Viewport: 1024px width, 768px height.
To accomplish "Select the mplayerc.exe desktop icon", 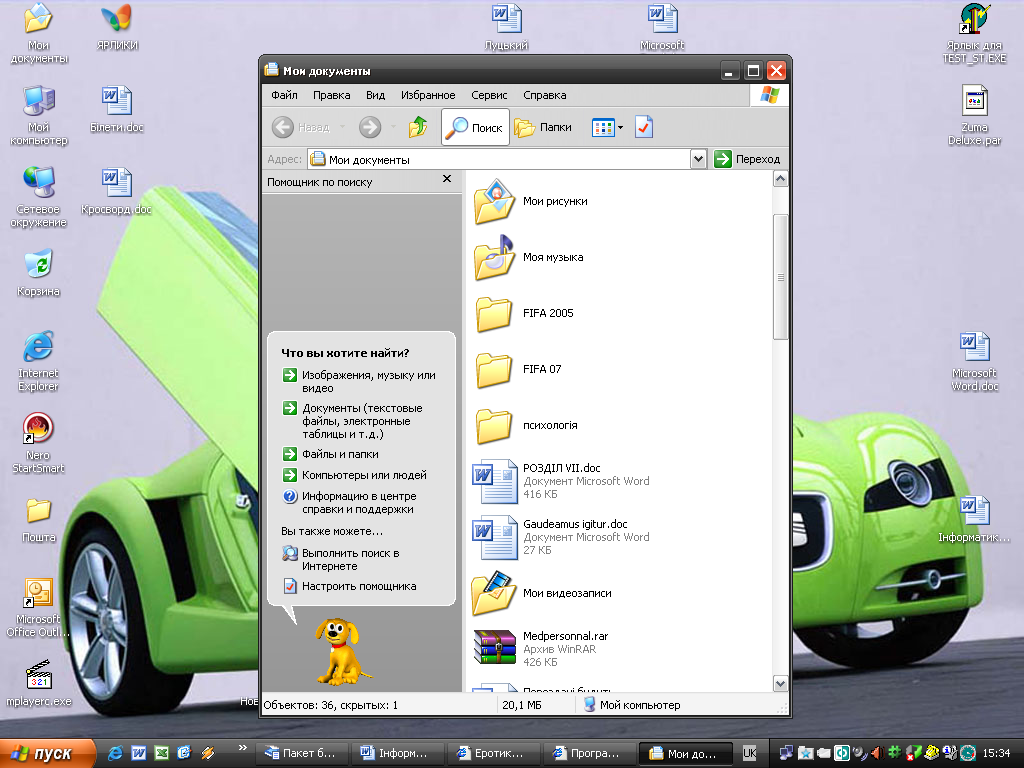I will 39,683.
